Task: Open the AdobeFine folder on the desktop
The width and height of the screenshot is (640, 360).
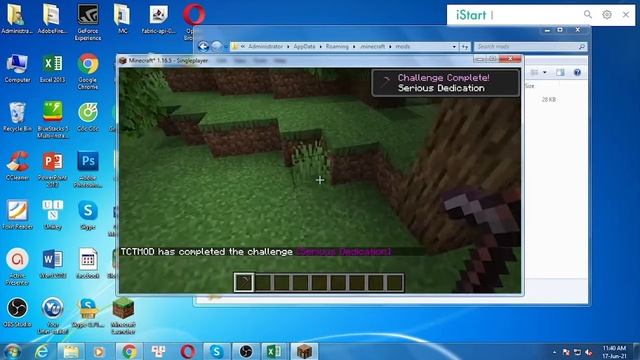Action: pyautogui.click(x=52, y=19)
